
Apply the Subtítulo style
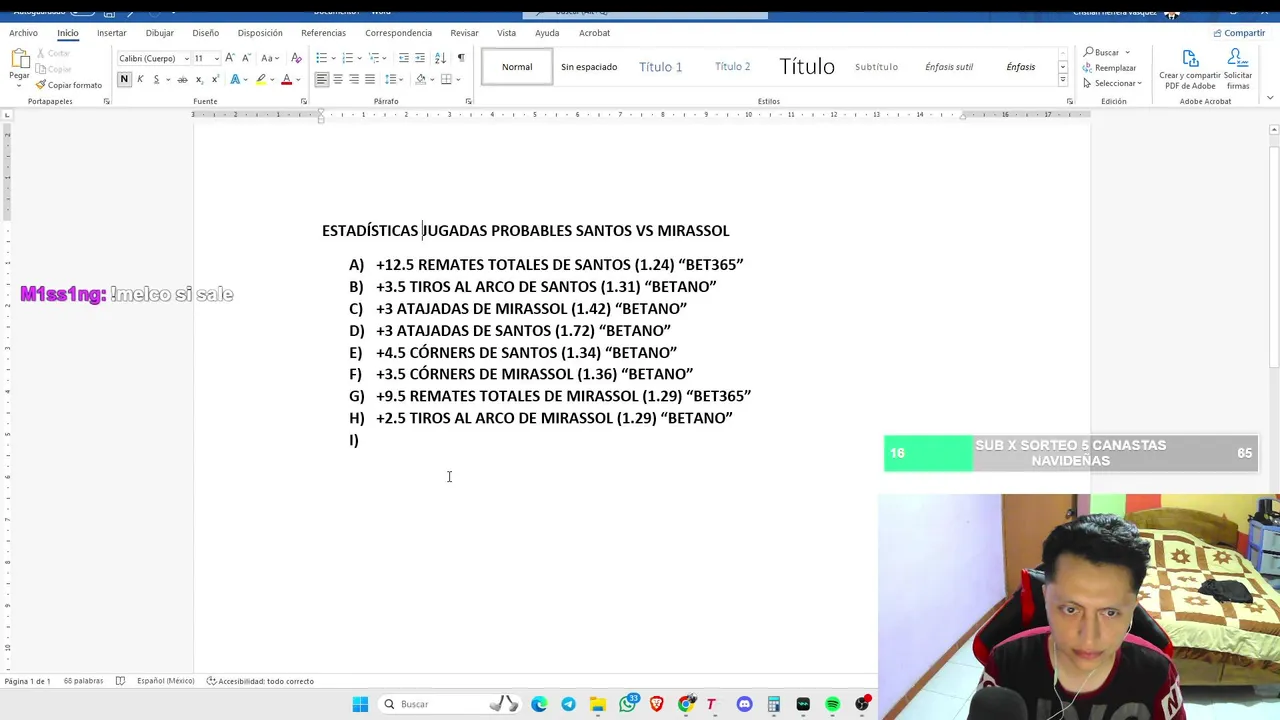tap(876, 67)
